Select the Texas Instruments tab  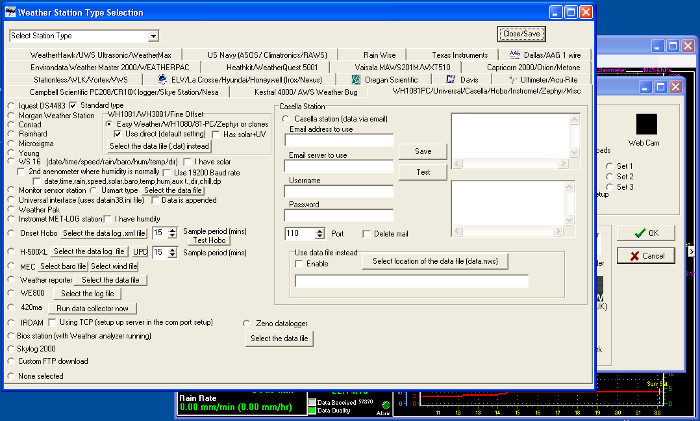click(459, 55)
